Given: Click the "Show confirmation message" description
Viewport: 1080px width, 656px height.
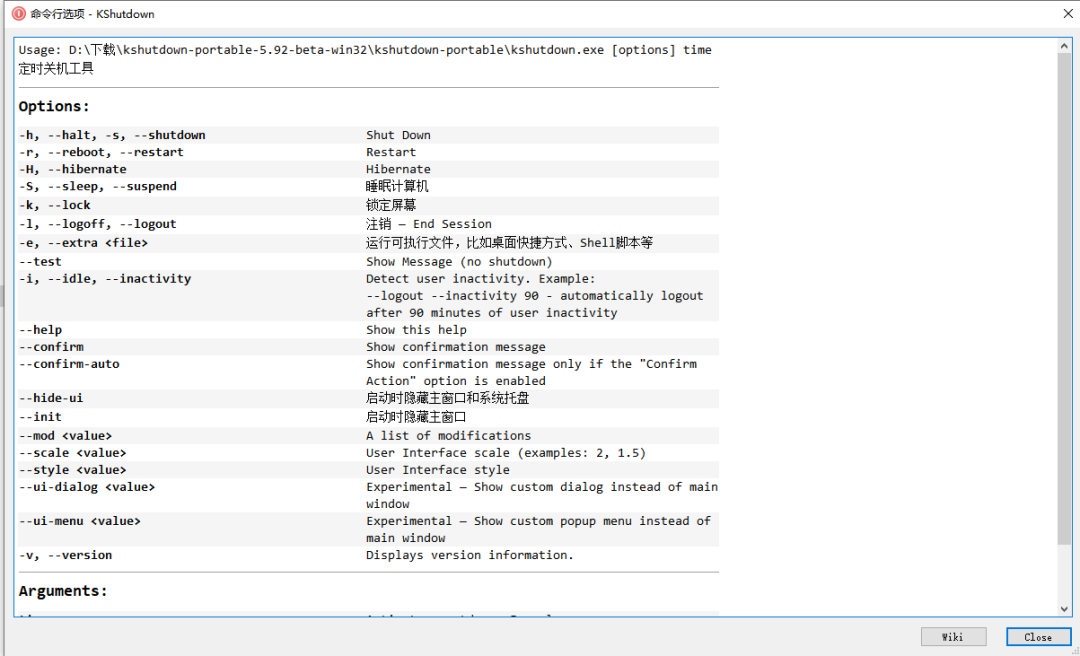Looking at the screenshot, I should coord(456,347).
